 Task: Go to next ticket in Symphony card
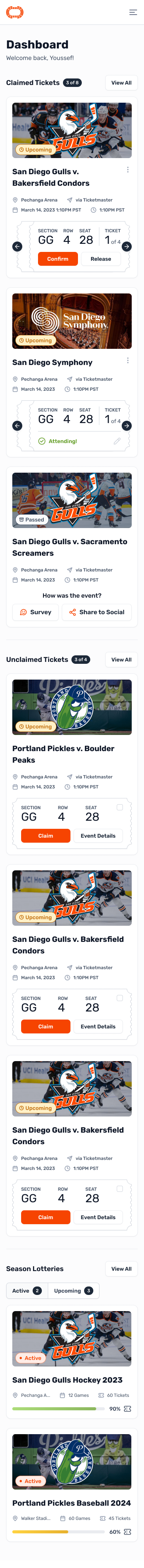coord(127,425)
